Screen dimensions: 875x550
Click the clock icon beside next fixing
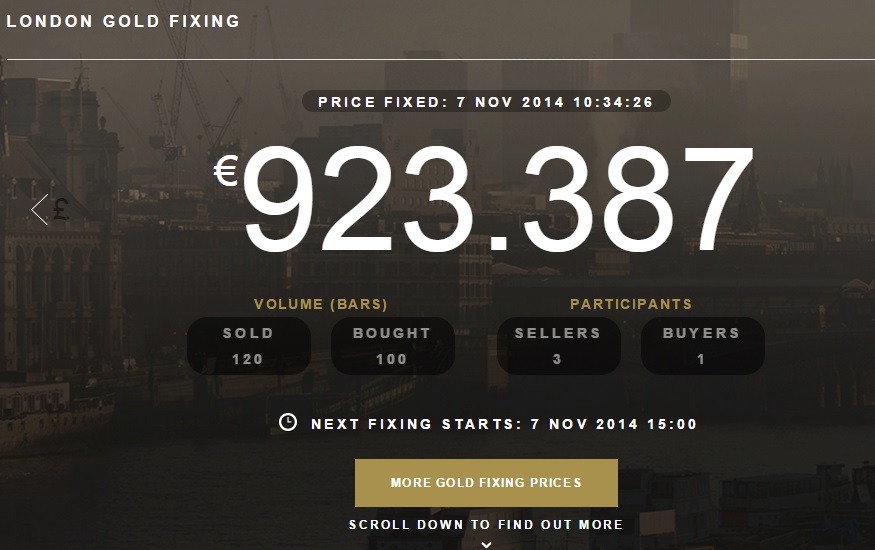tap(288, 422)
